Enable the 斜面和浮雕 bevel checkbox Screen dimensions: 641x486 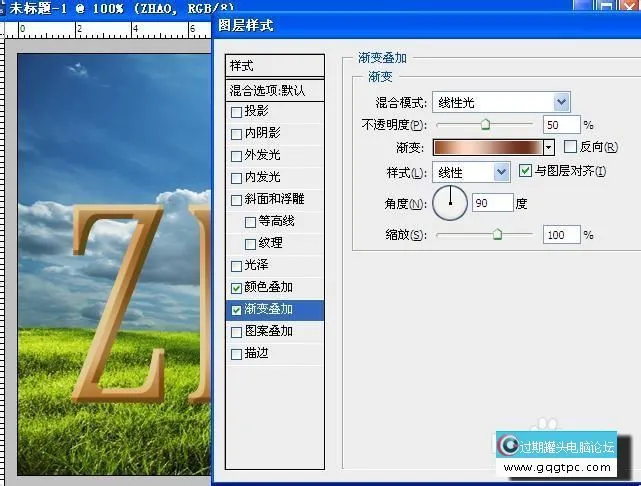(x=236, y=201)
